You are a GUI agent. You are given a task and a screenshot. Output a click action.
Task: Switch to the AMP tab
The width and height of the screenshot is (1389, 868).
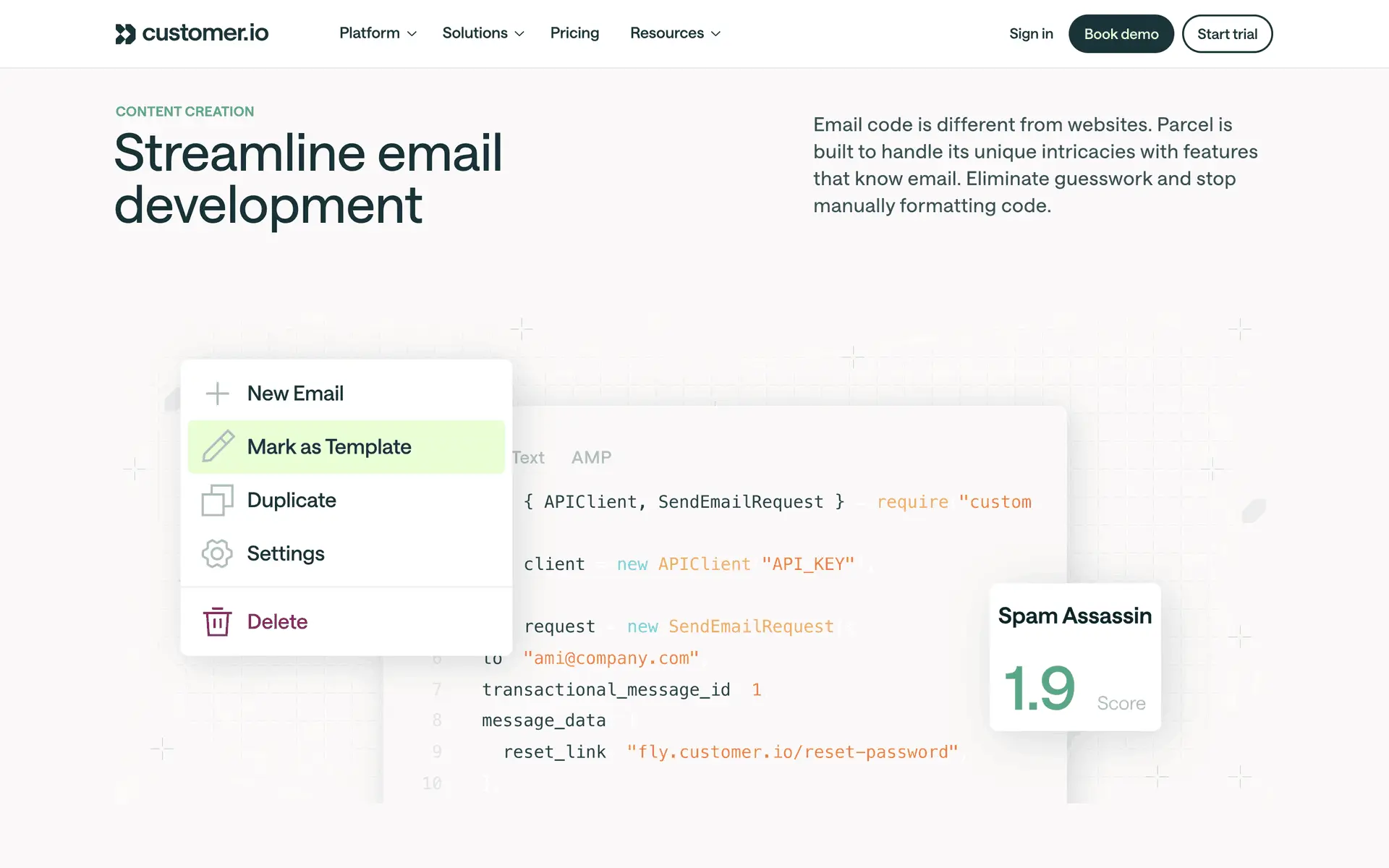[x=591, y=457]
